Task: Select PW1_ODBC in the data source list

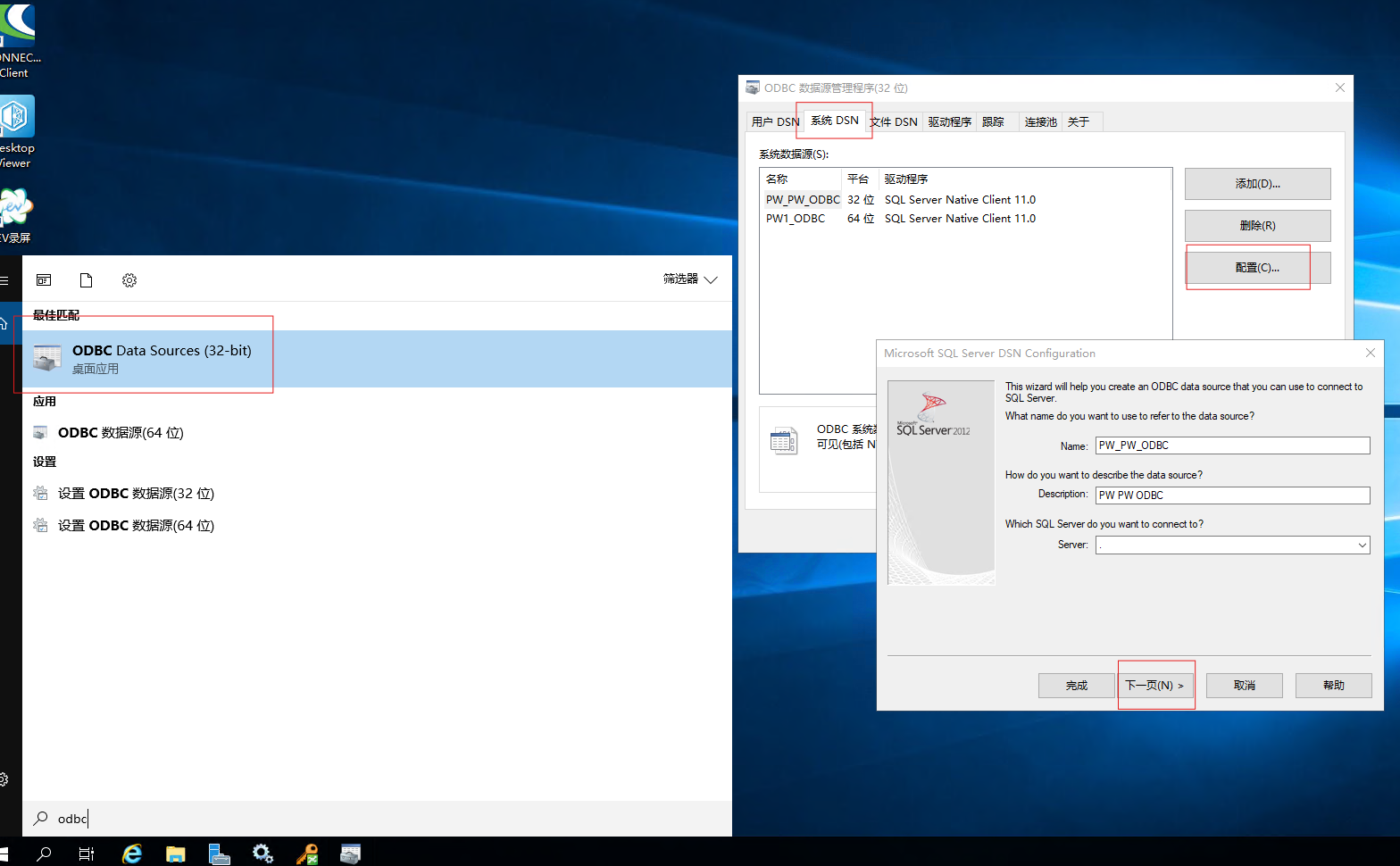Action: click(796, 219)
